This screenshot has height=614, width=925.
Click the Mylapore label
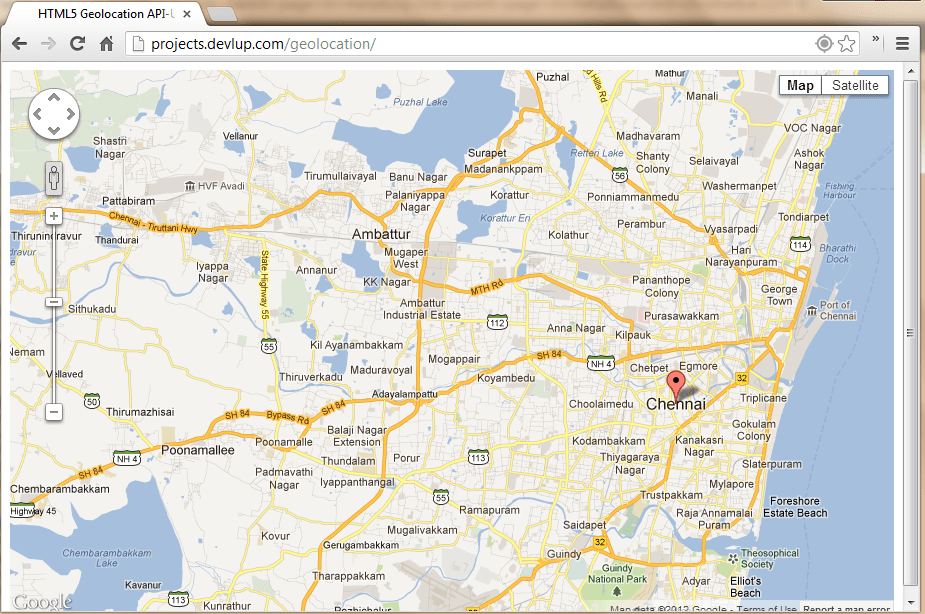(x=732, y=484)
